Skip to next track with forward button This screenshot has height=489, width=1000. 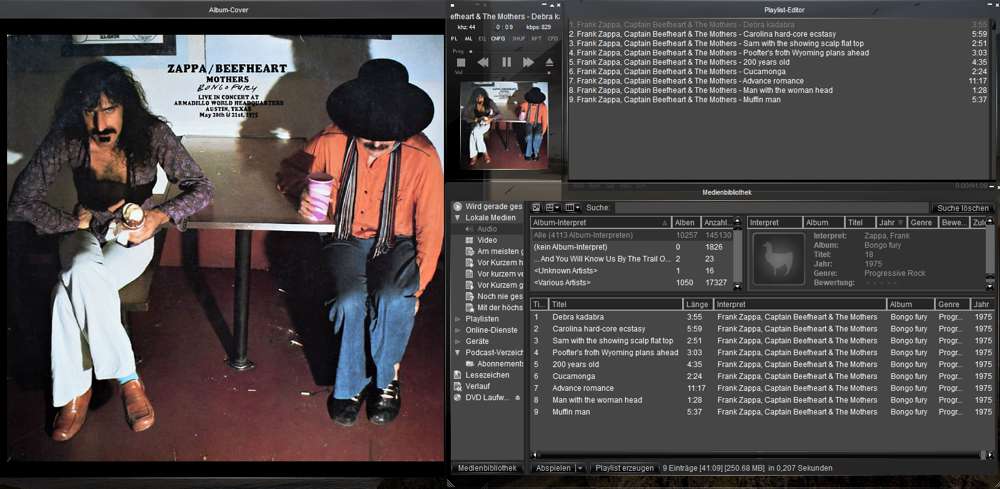[x=528, y=62]
